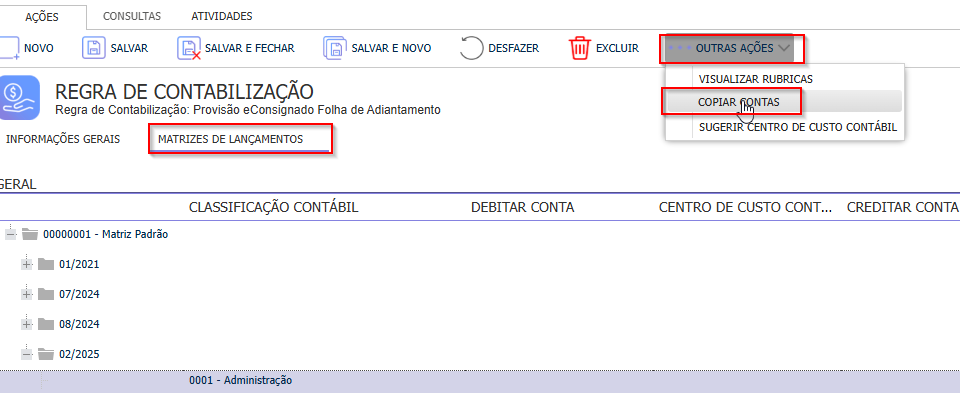960x393 pixels.
Task: Expand the 01/2021 tree node
Action: pyautogui.click(x=26, y=264)
